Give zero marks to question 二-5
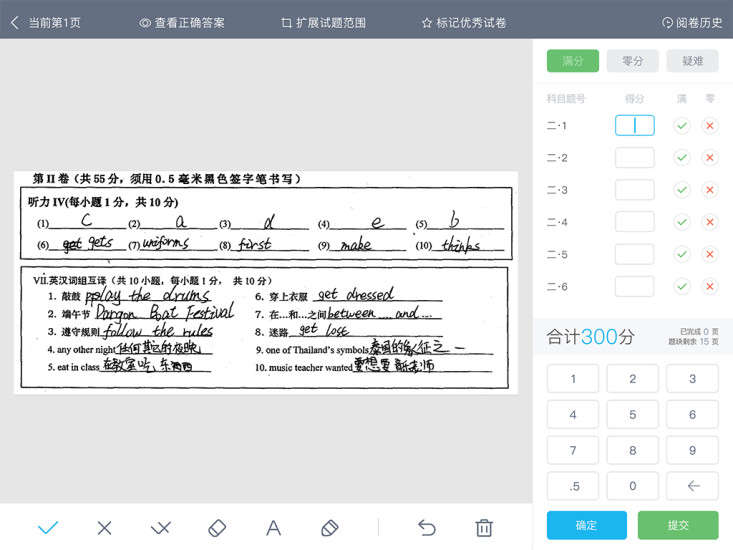This screenshot has height=550, width=733. coord(710,254)
